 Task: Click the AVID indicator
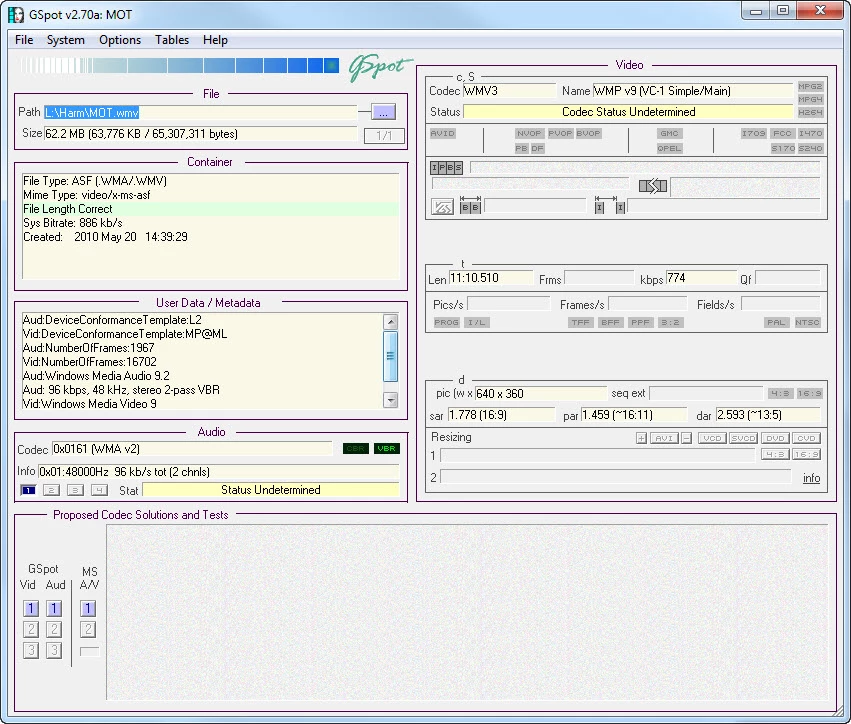pyautogui.click(x=443, y=133)
